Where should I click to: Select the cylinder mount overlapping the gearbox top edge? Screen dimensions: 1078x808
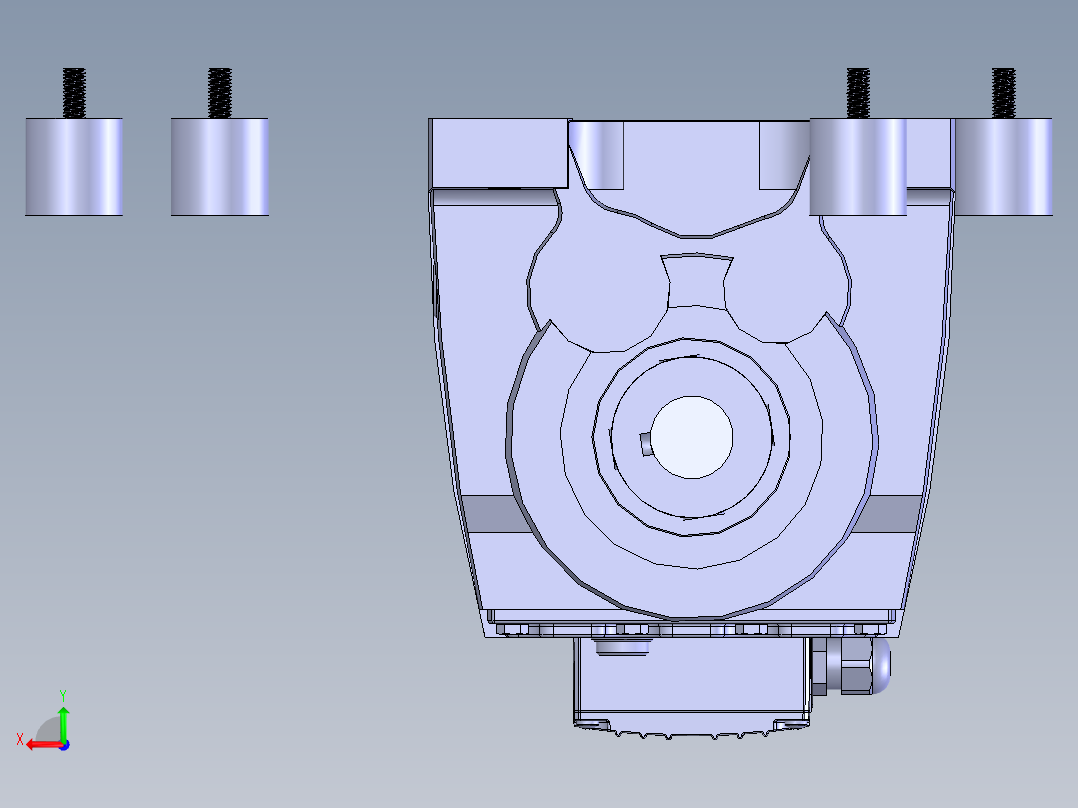coord(858,167)
